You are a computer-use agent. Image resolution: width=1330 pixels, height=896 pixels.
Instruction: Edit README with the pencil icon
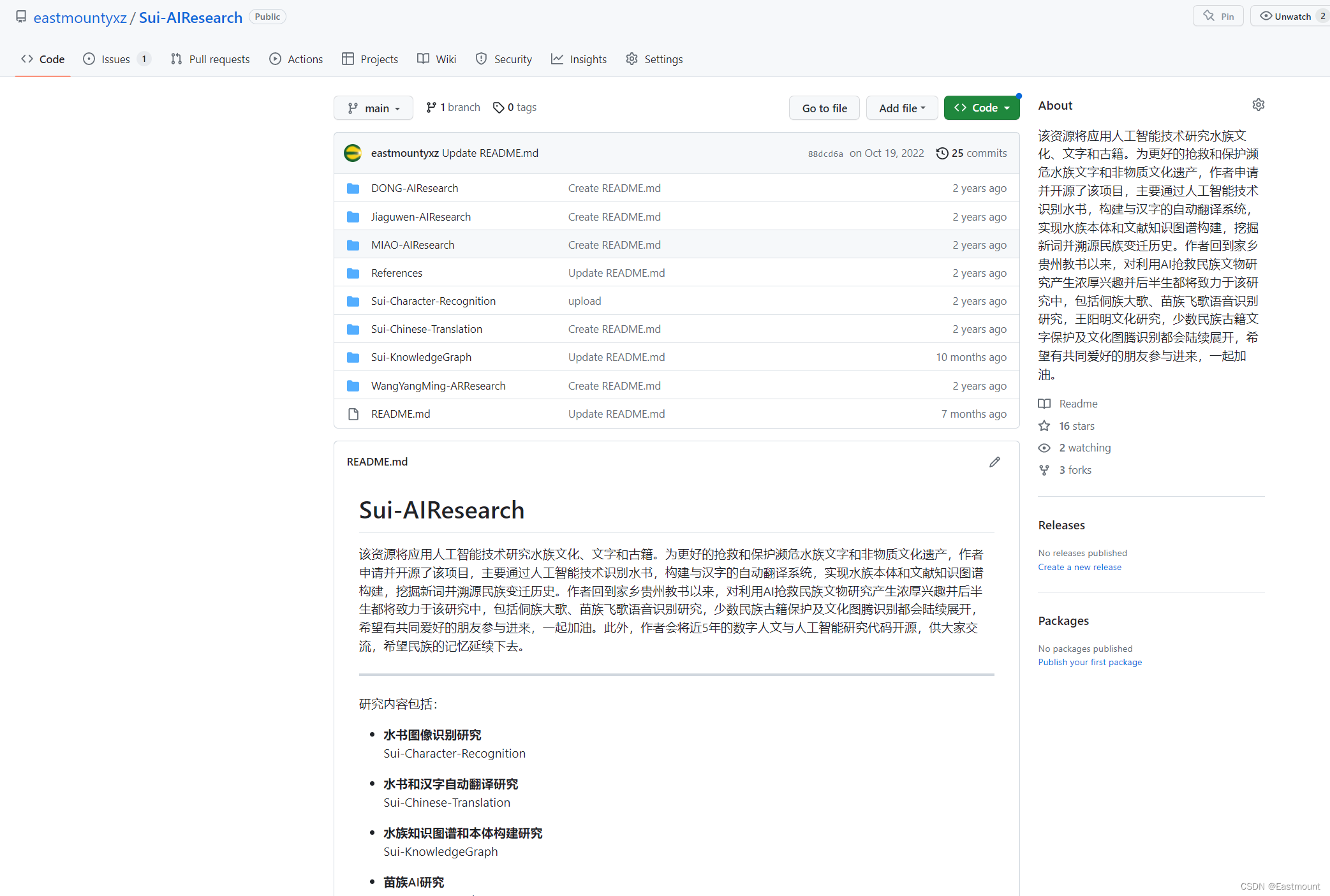(x=994, y=462)
